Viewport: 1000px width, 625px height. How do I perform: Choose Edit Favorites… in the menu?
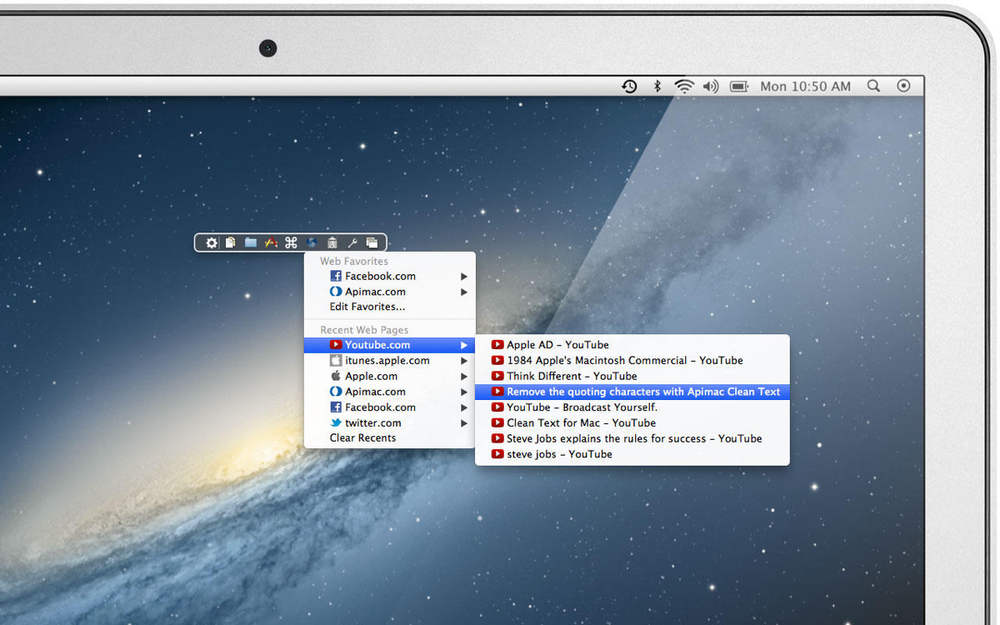(x=367, y=307)
